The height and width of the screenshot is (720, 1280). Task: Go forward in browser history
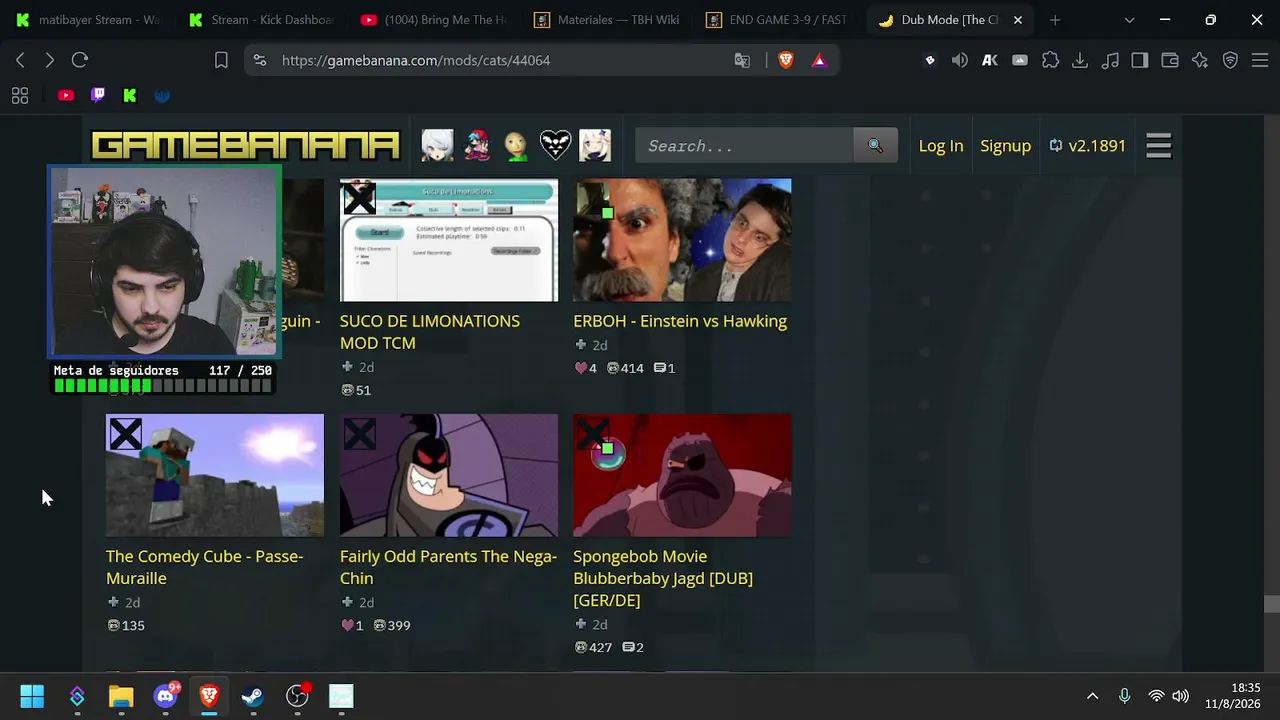tap(49, 60)
